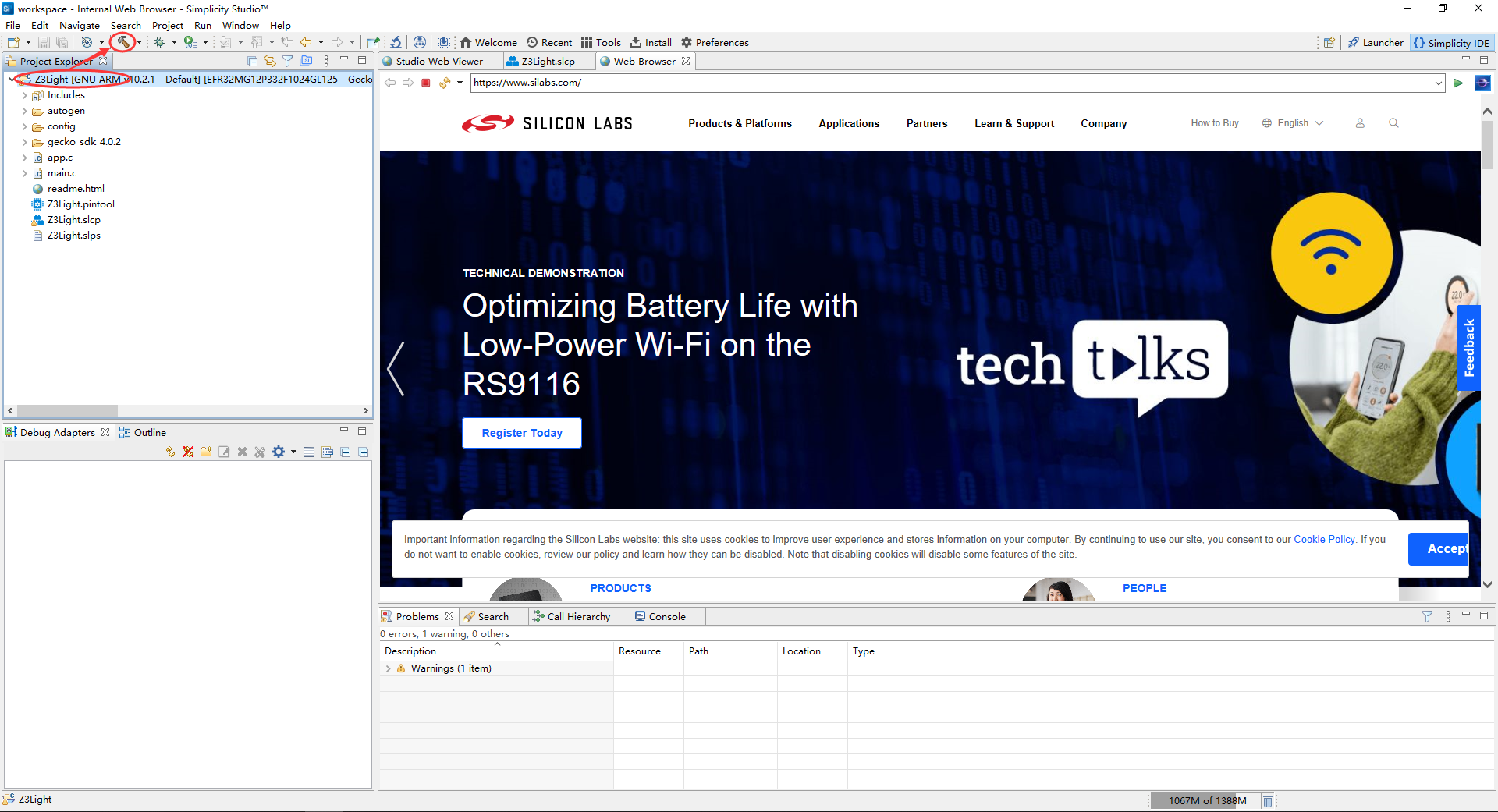This screenshot has width=1498, height=812.
Task: Open the Navigate menu
Action: tap(80, 26)
